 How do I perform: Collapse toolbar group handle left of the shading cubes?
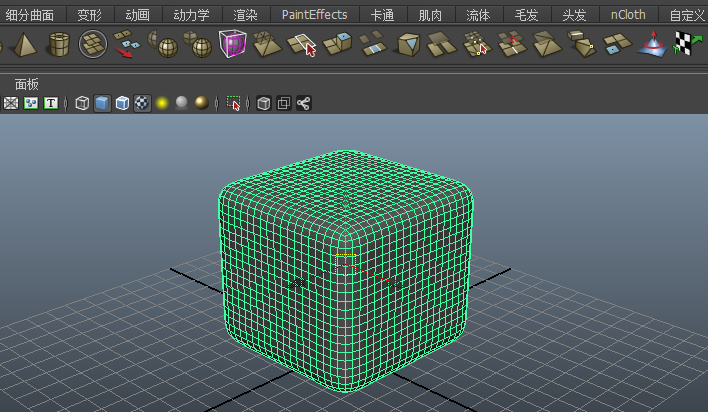[x=67, y=103]
